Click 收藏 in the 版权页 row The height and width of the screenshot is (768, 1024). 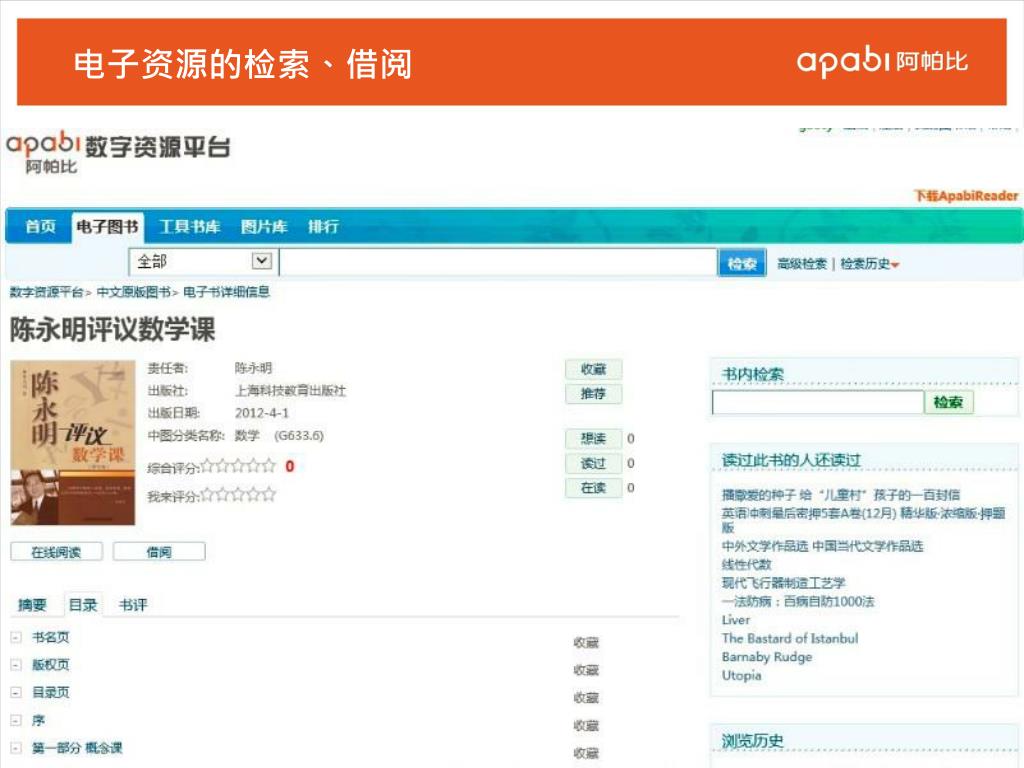coord(586,670)
